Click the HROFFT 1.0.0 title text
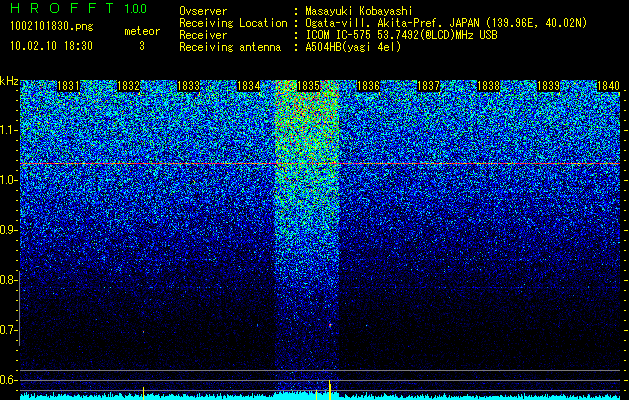This screenshot has height=400, width=629. point(79,8)
